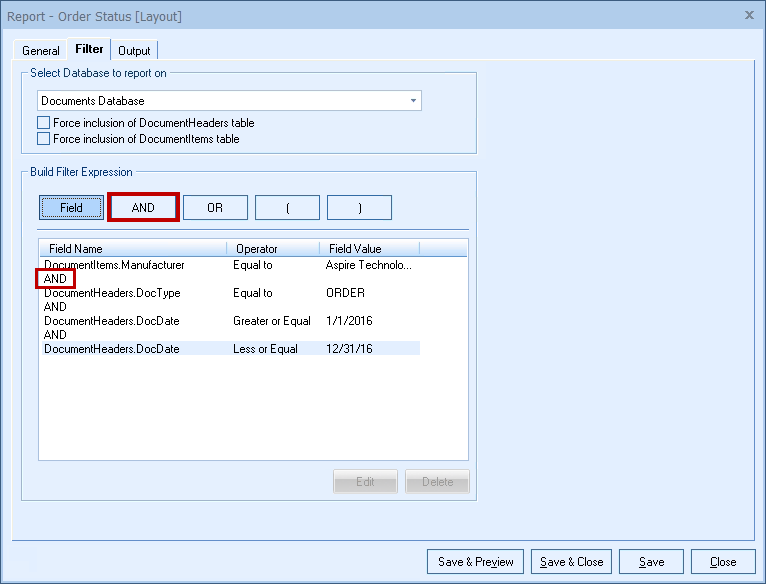
Task: Check Force inclusion of DocumentItems table
Action: click(44, 139)
